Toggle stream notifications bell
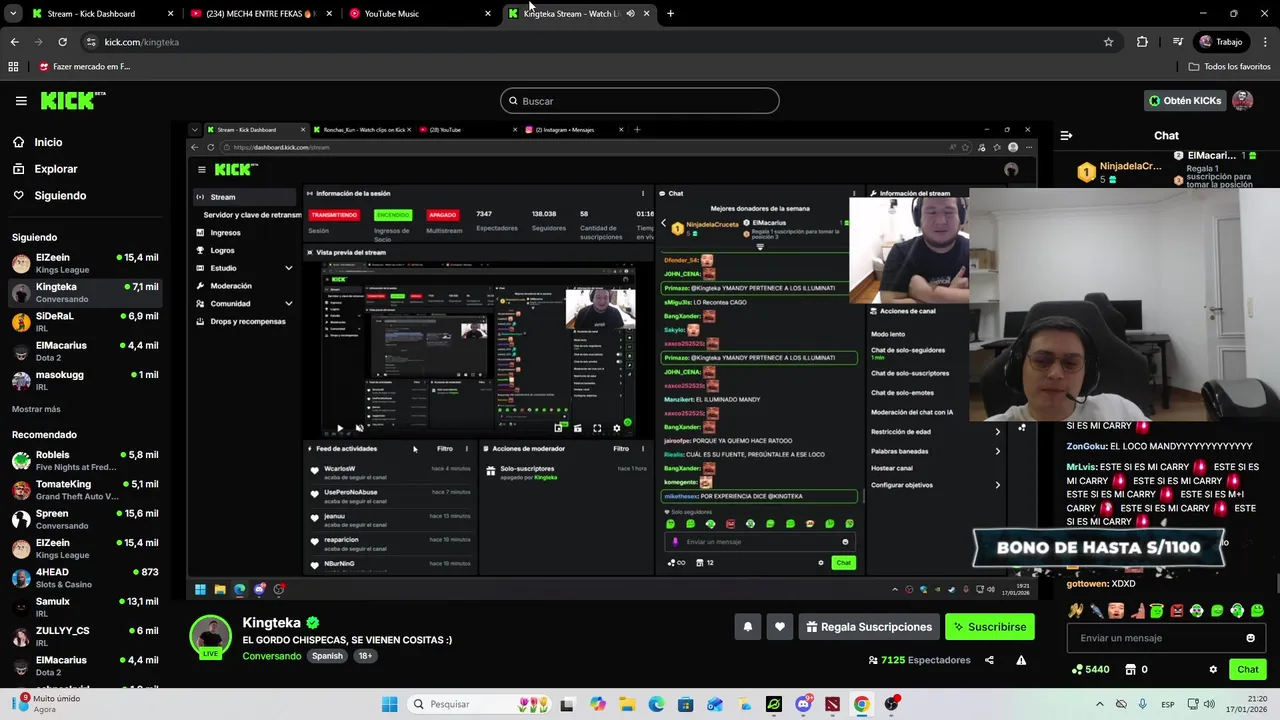This screenshot has height=720, width=1280. pyautogui.click(x=747, y=627)
